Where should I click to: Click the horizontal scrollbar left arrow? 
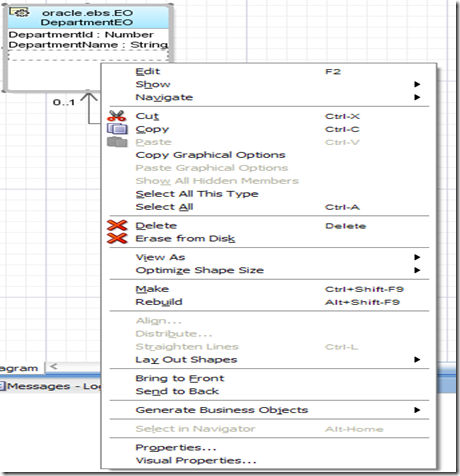(53, 367)
